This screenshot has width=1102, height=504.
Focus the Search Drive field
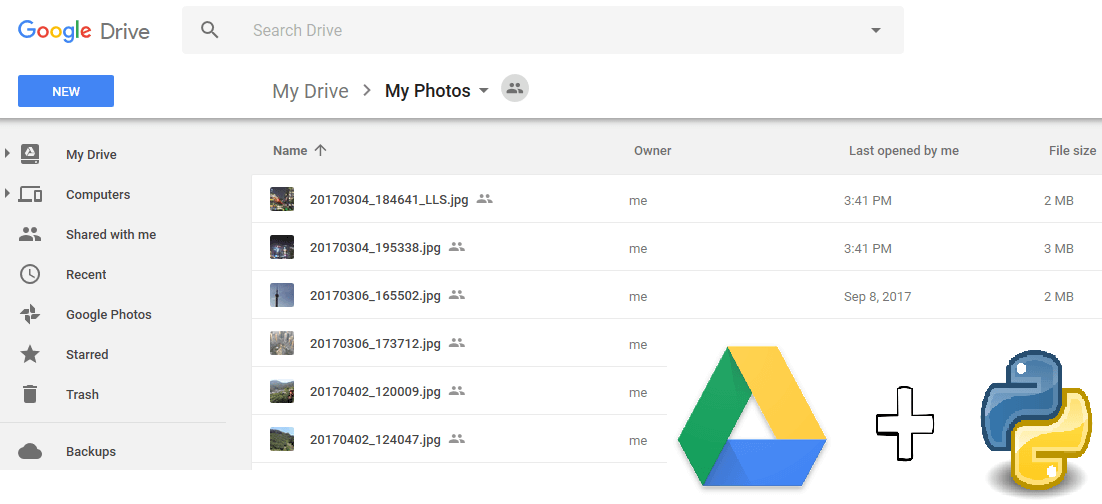point(543,30)
